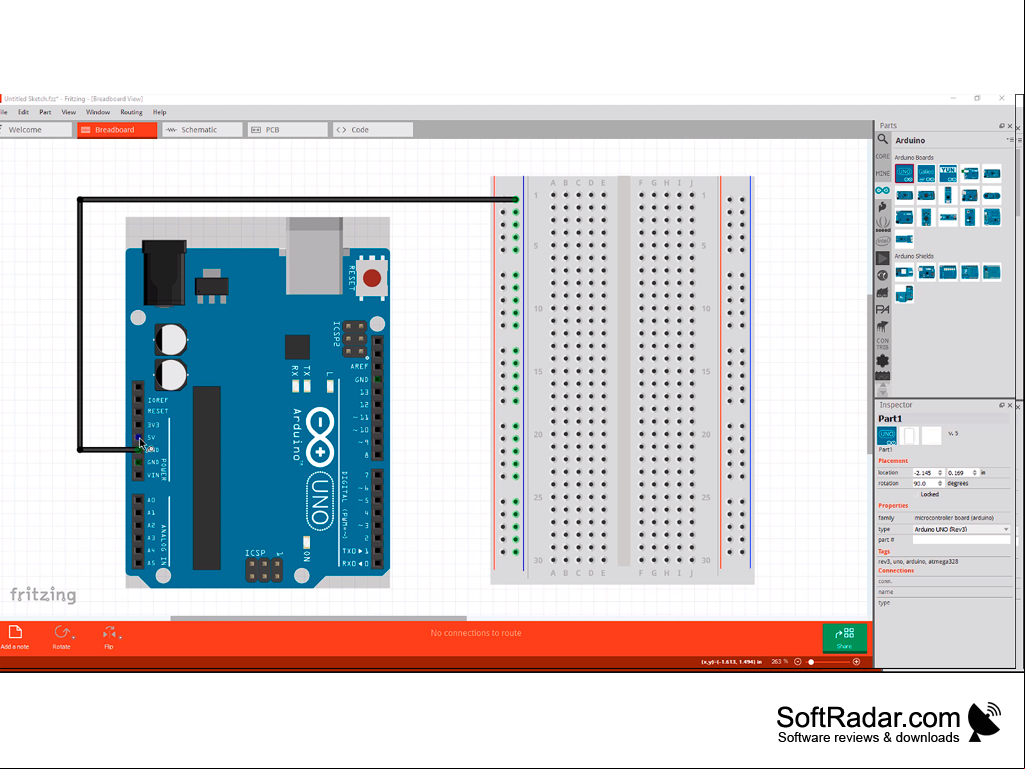Click the breadboard view image in Inspector

(x=887, y=435)
